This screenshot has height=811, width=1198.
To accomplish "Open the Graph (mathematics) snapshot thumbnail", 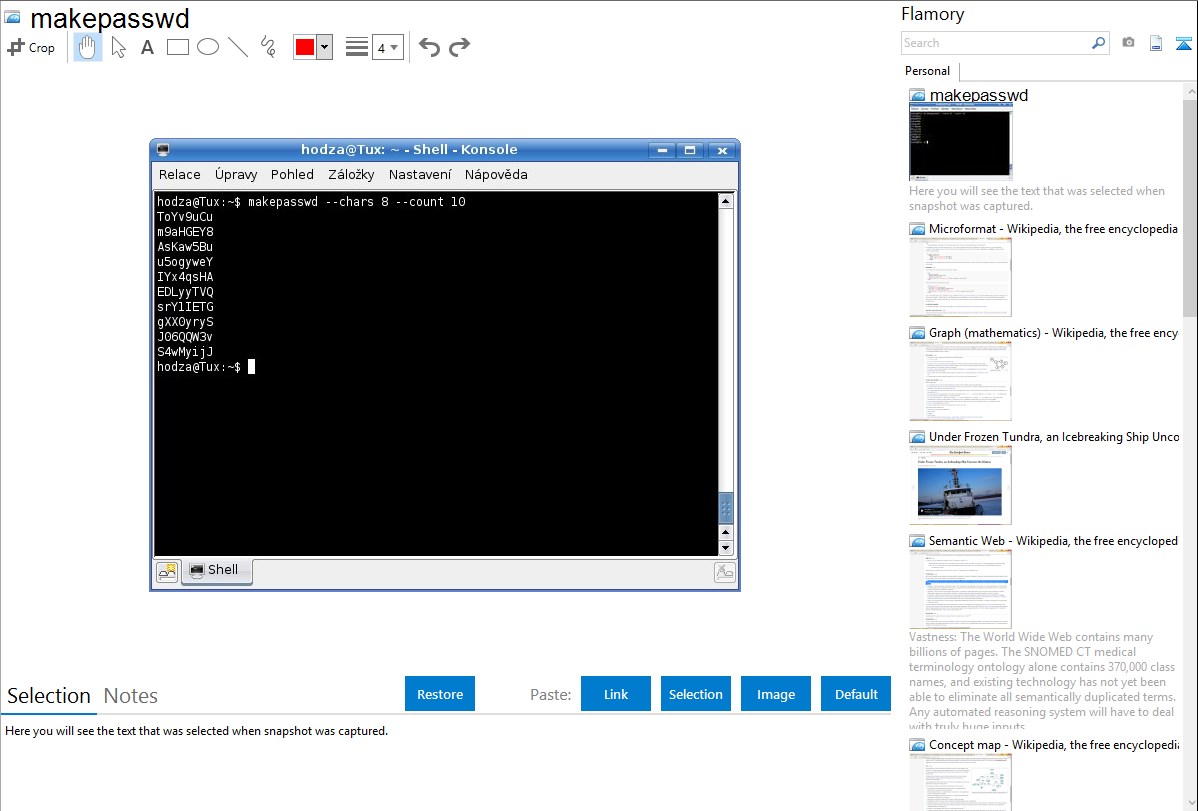I will click(x=960, y=382).
